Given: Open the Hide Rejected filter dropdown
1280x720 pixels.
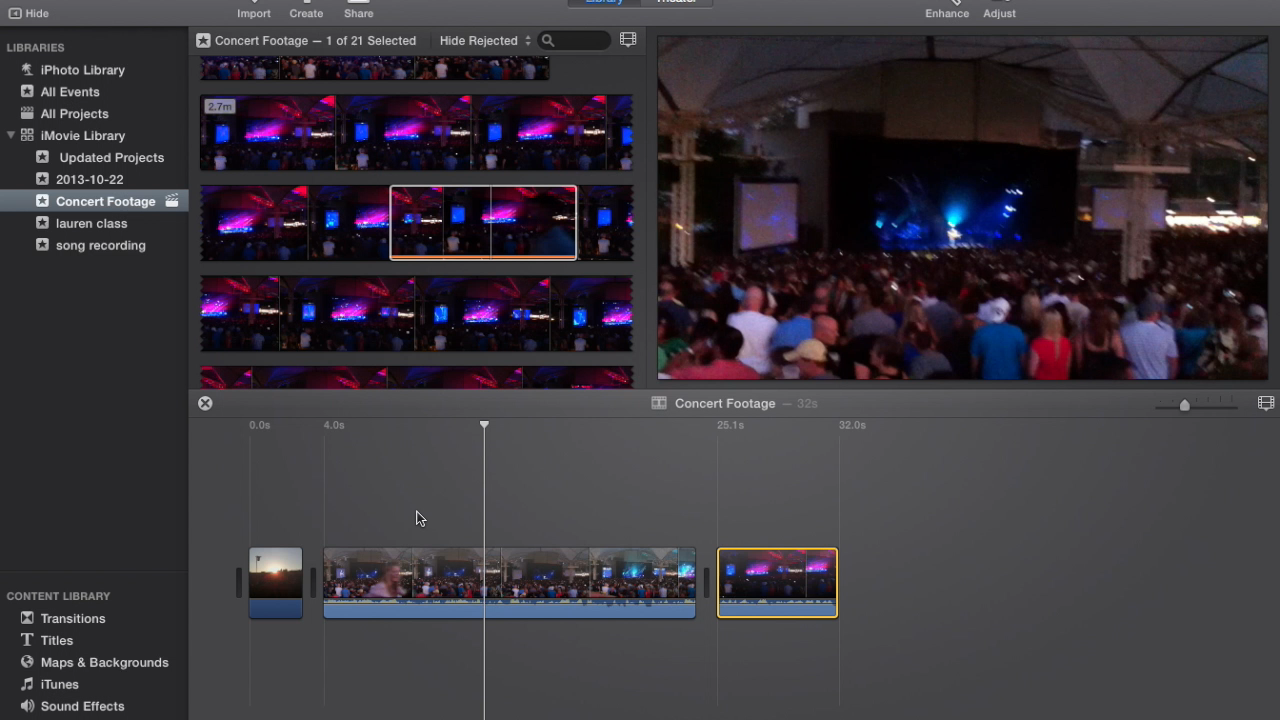Looking at the screenshot, I should click(485, 41).
